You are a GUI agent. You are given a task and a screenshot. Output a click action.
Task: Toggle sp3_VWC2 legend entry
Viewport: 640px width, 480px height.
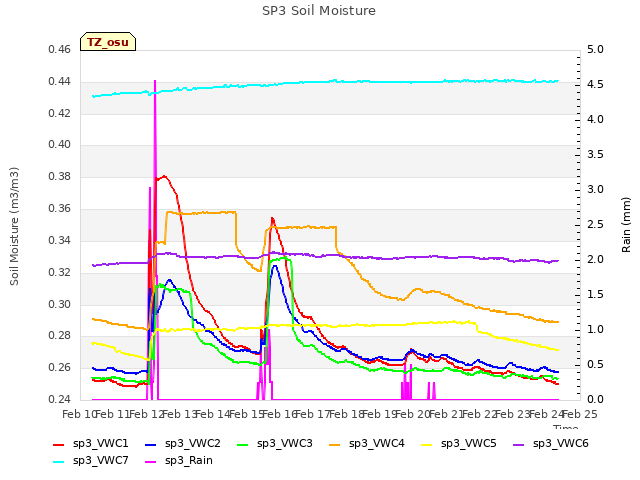click(182, 444)
